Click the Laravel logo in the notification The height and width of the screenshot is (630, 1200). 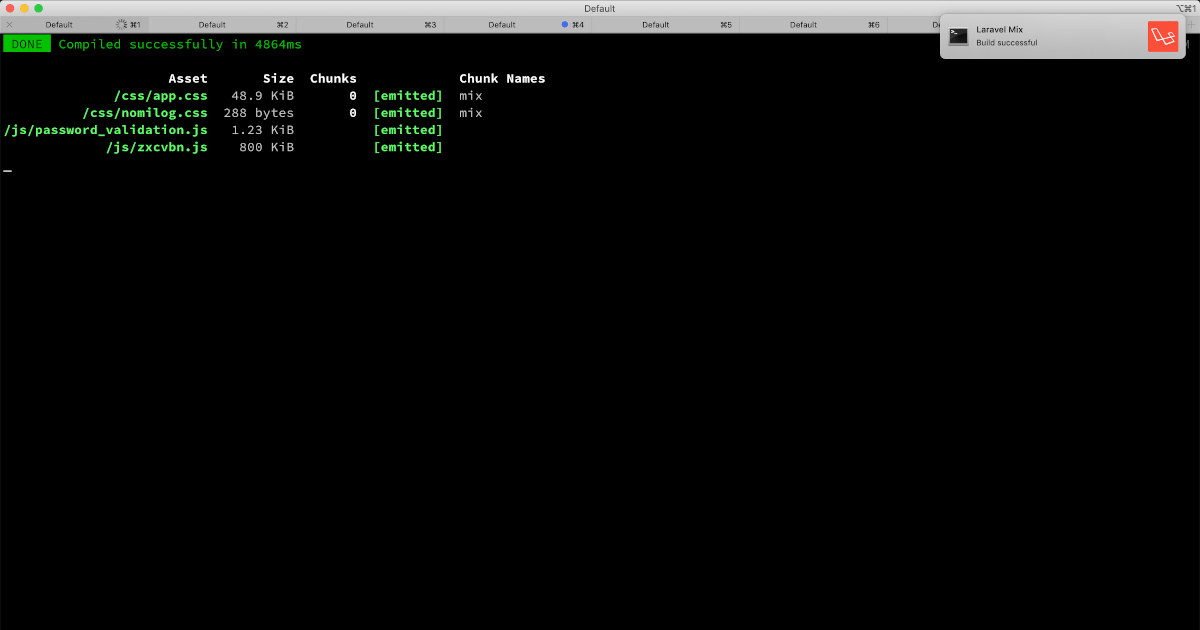(1162, 36)
